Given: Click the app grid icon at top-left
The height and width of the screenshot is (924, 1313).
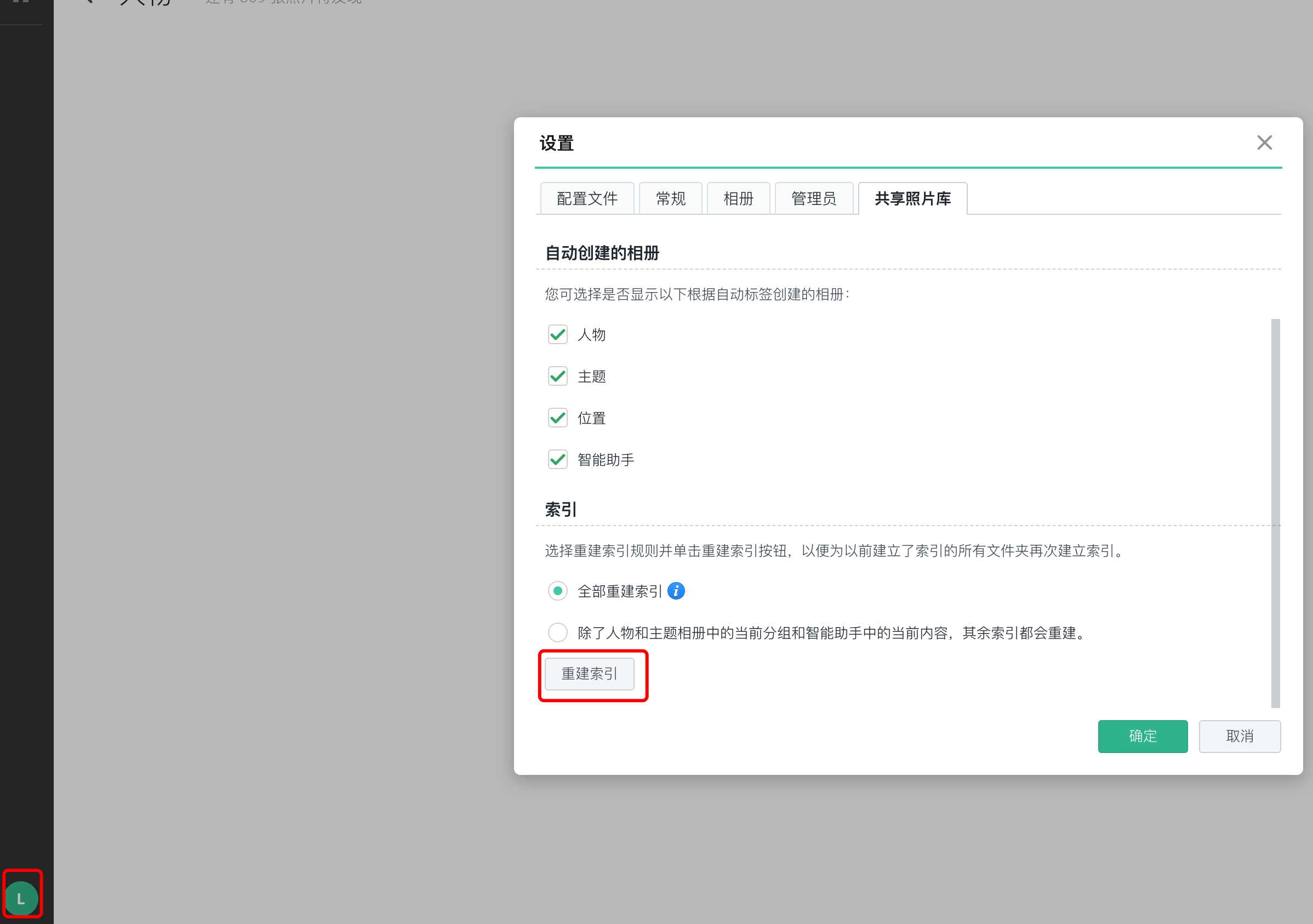Looking at the screenshot, I should click(x=21, y=2).
